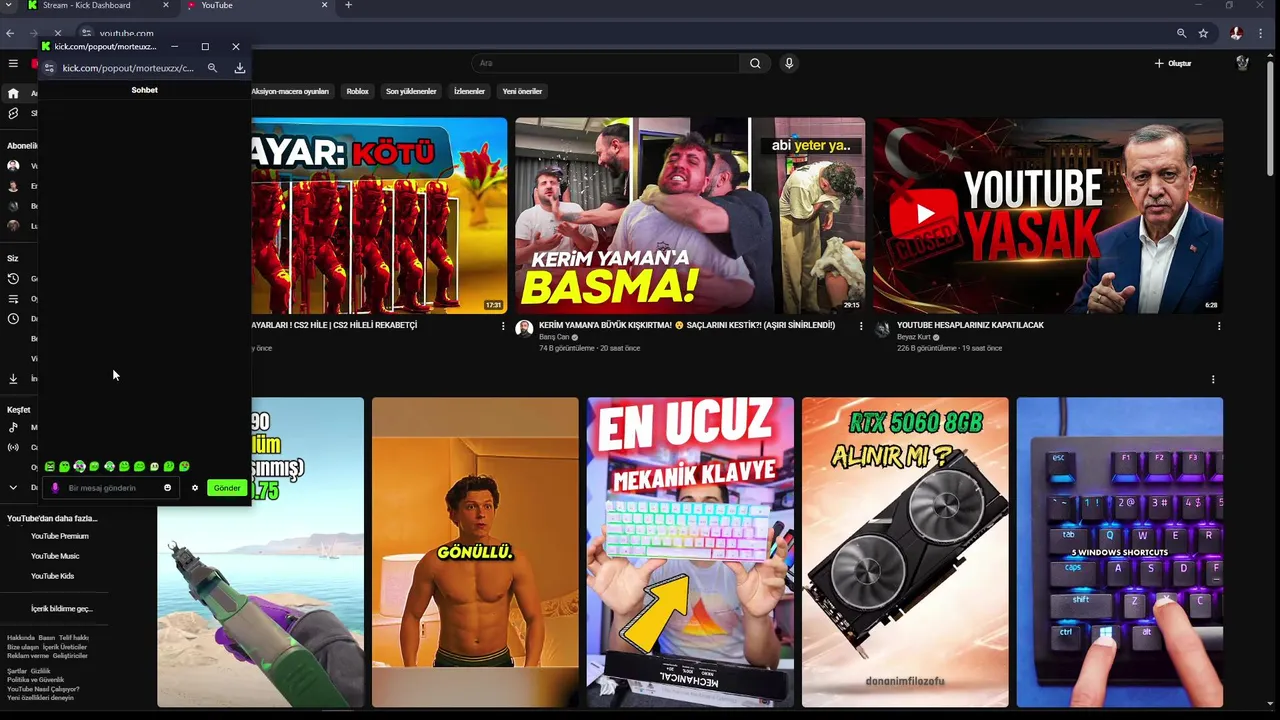Open the YouTube account avatar menu
This screenshot has width=1280, height=720.
[x=1242, y=63]
